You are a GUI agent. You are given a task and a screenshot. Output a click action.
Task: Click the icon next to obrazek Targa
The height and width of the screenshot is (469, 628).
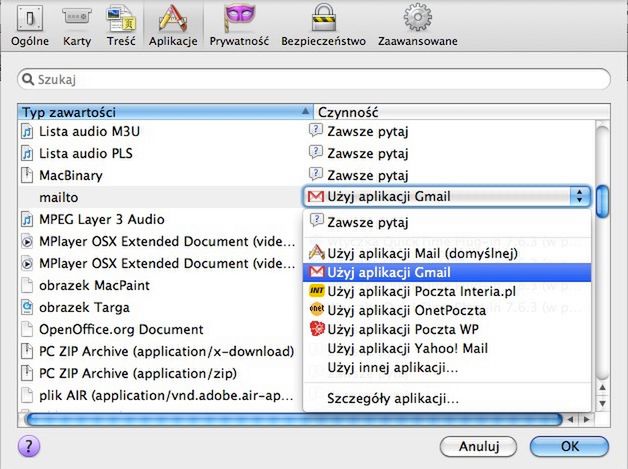coord(27,308)
